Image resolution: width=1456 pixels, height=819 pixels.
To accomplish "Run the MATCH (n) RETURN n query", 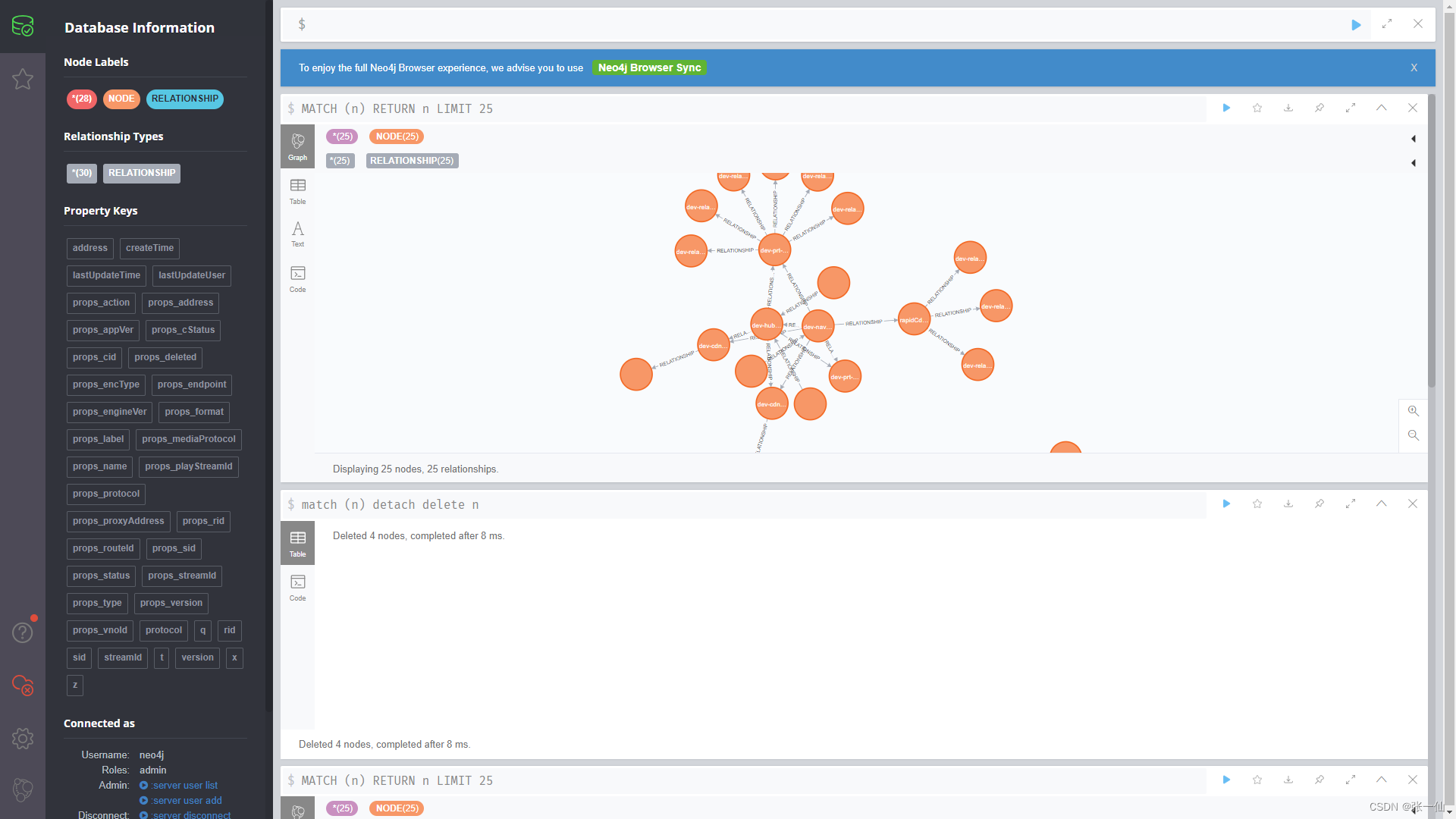I will tap(1227, 108).
